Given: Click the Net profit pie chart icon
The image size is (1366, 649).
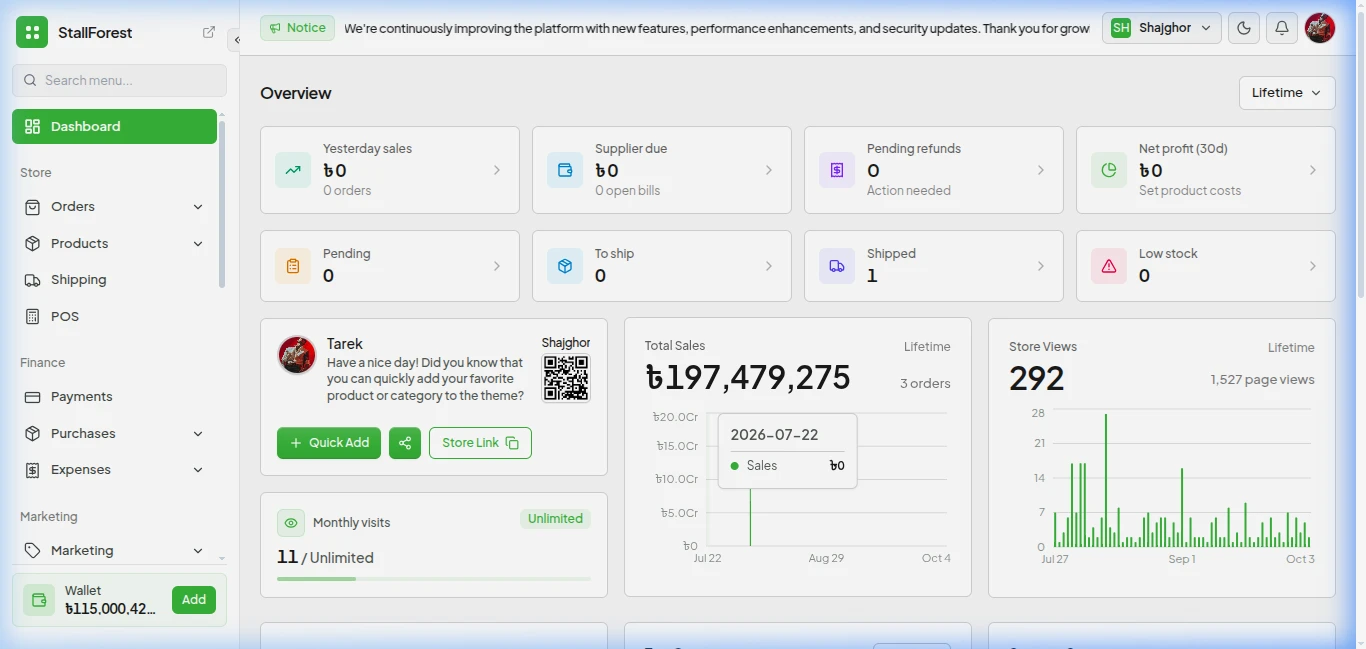Looking at the screenshot, I should (1109, 170).
